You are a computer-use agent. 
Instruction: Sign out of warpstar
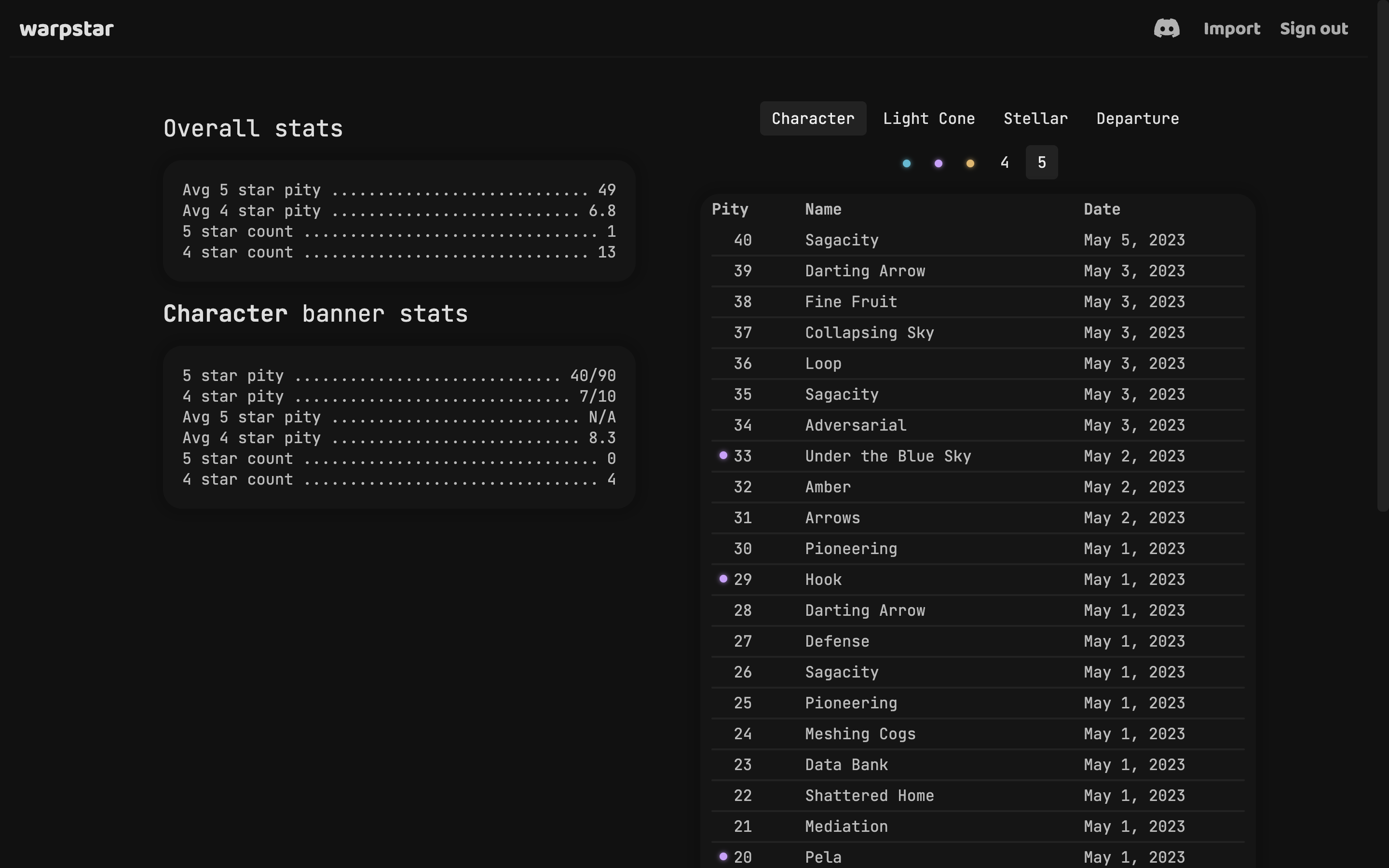[x=1314, y=27]
